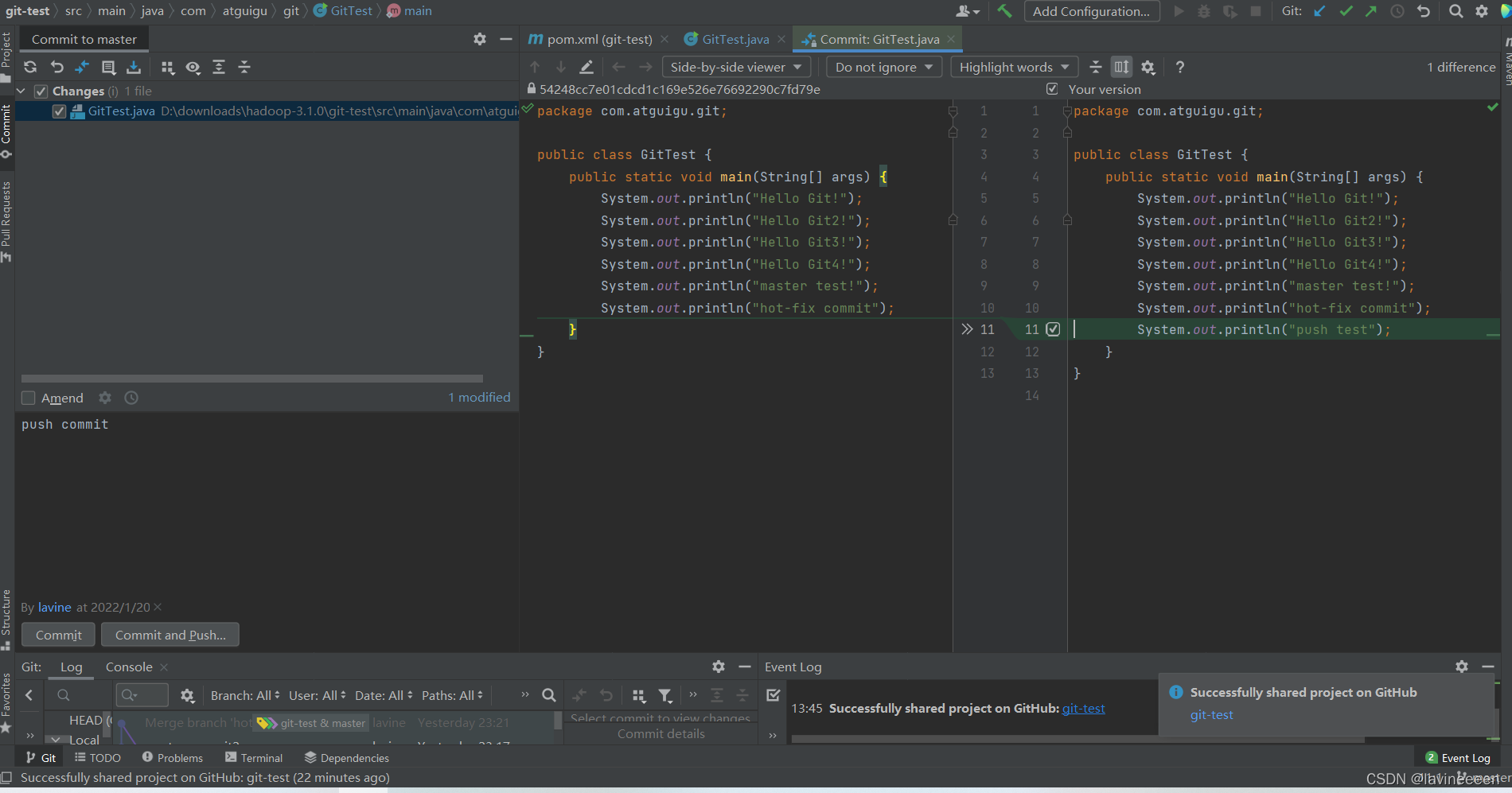This screenshot has width=1512, height=793.
Task: Click the Search Everywhere magnifier icon
Action: (x=1456, y=11)
